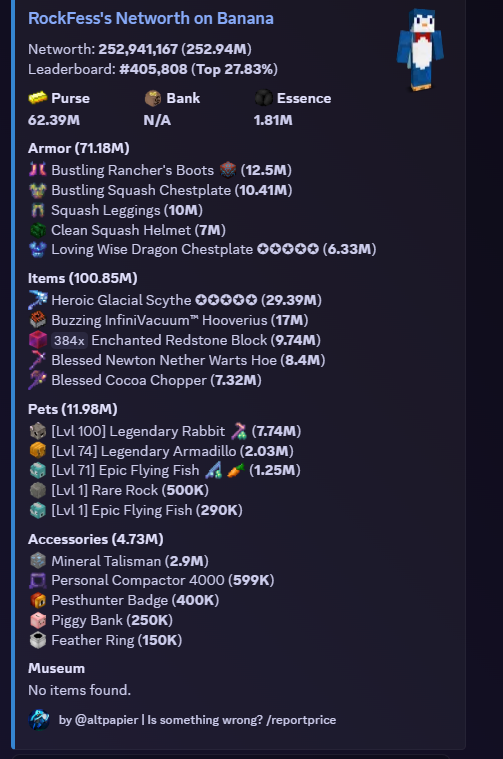Open the RockFess's Networth on Banana title link

pyautogui.click(x=151, y=18)
